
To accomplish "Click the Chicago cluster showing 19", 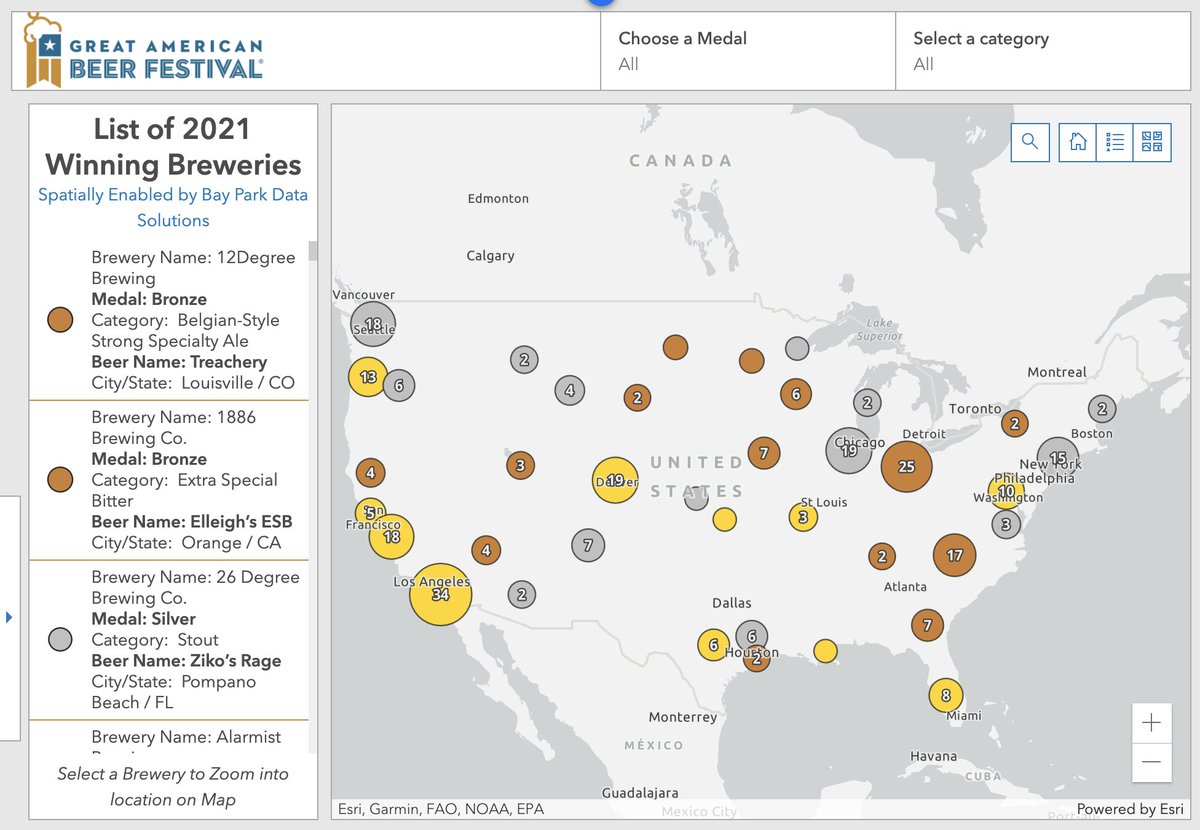I will pos(850,450).
